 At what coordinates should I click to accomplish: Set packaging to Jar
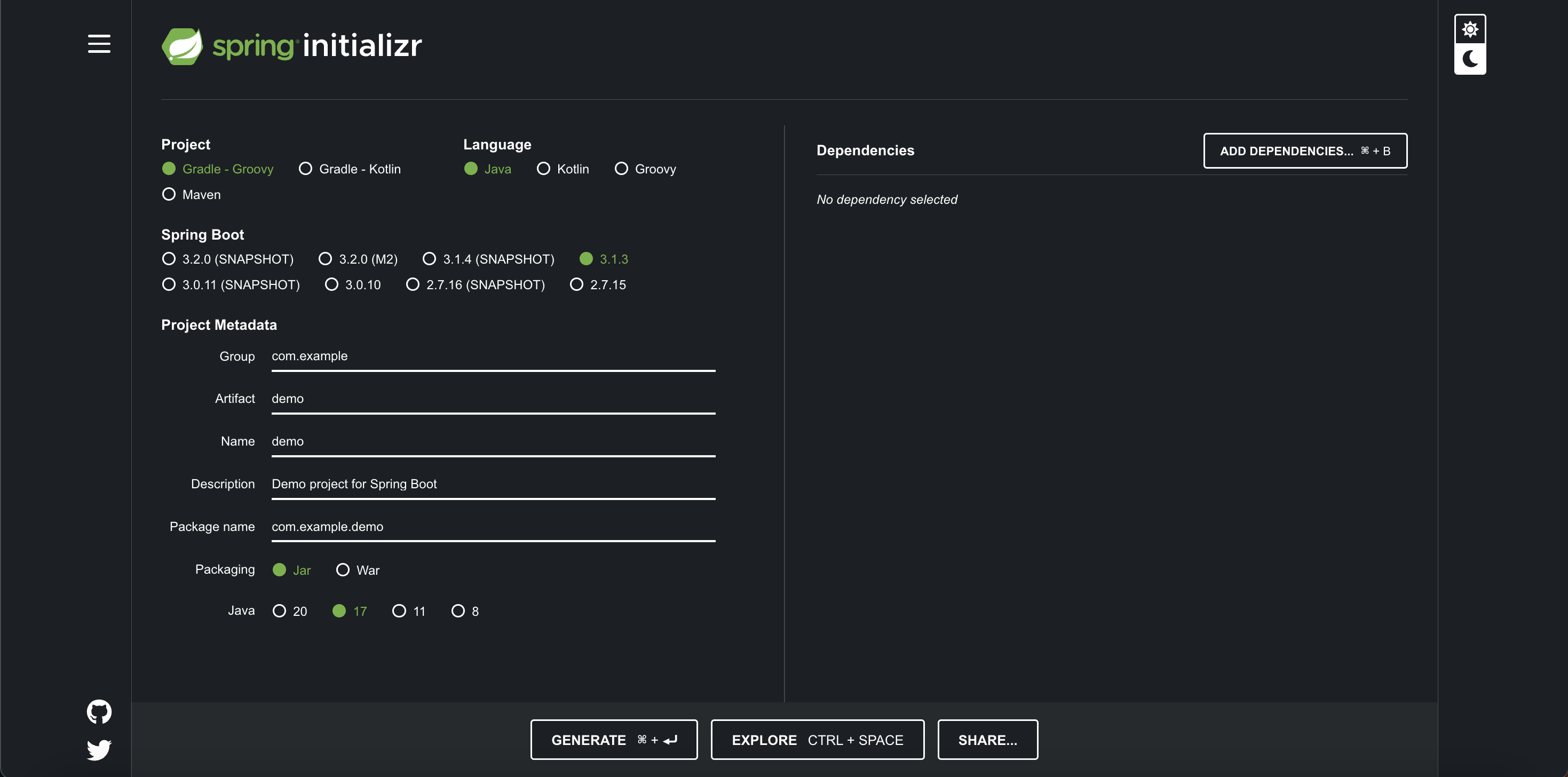(291, 569)
